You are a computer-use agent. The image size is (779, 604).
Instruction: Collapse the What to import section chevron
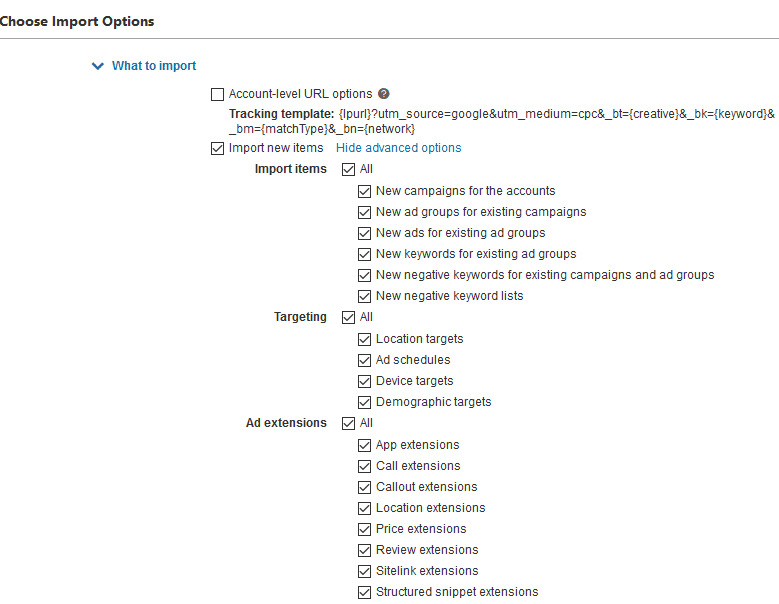[x=98, y=66]
